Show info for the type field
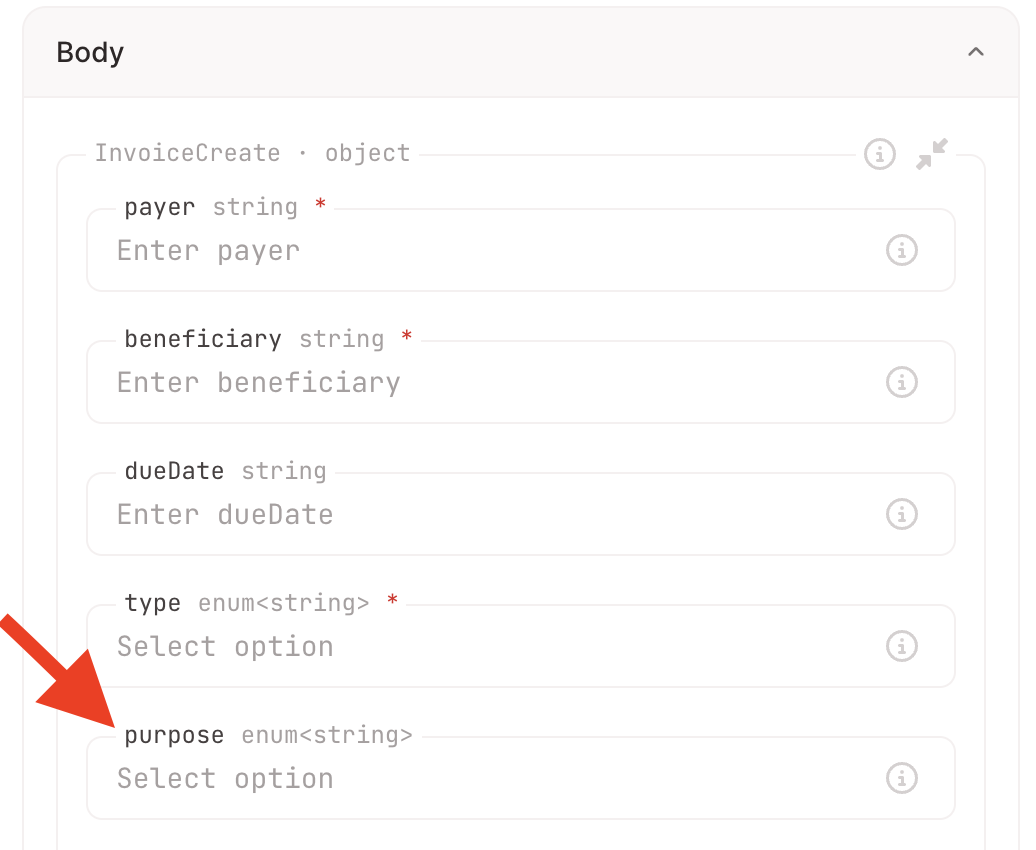The image size is (1036, 850). pos(901,646)
